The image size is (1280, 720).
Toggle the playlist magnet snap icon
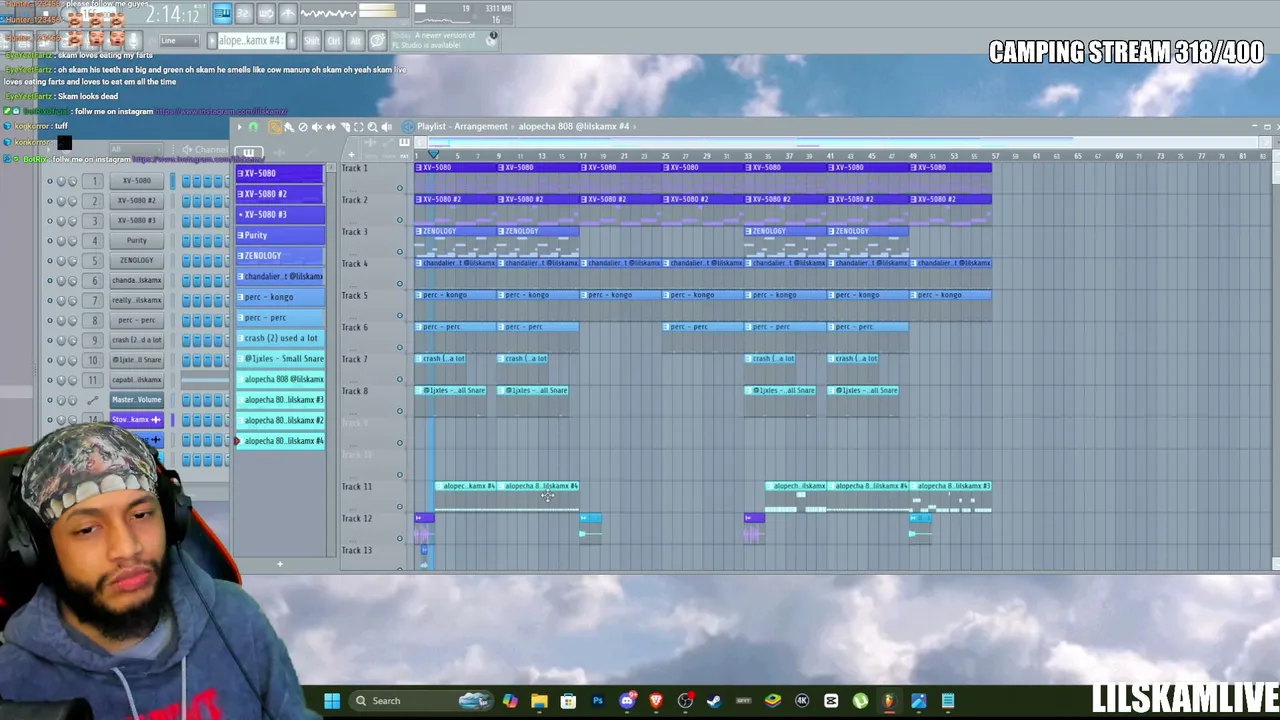click(x=253, y=127)
